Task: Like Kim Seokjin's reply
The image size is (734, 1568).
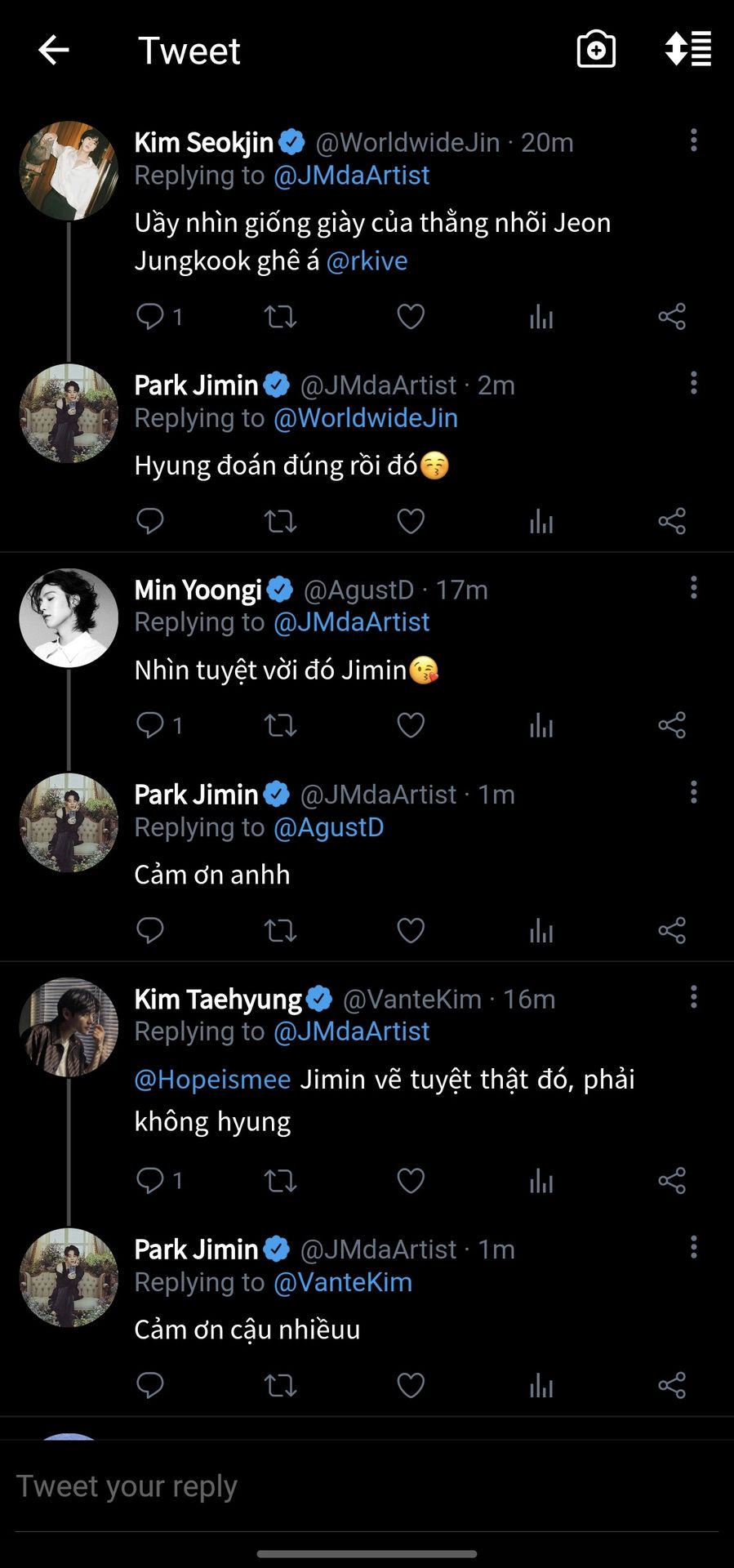Action: (411, 317)
